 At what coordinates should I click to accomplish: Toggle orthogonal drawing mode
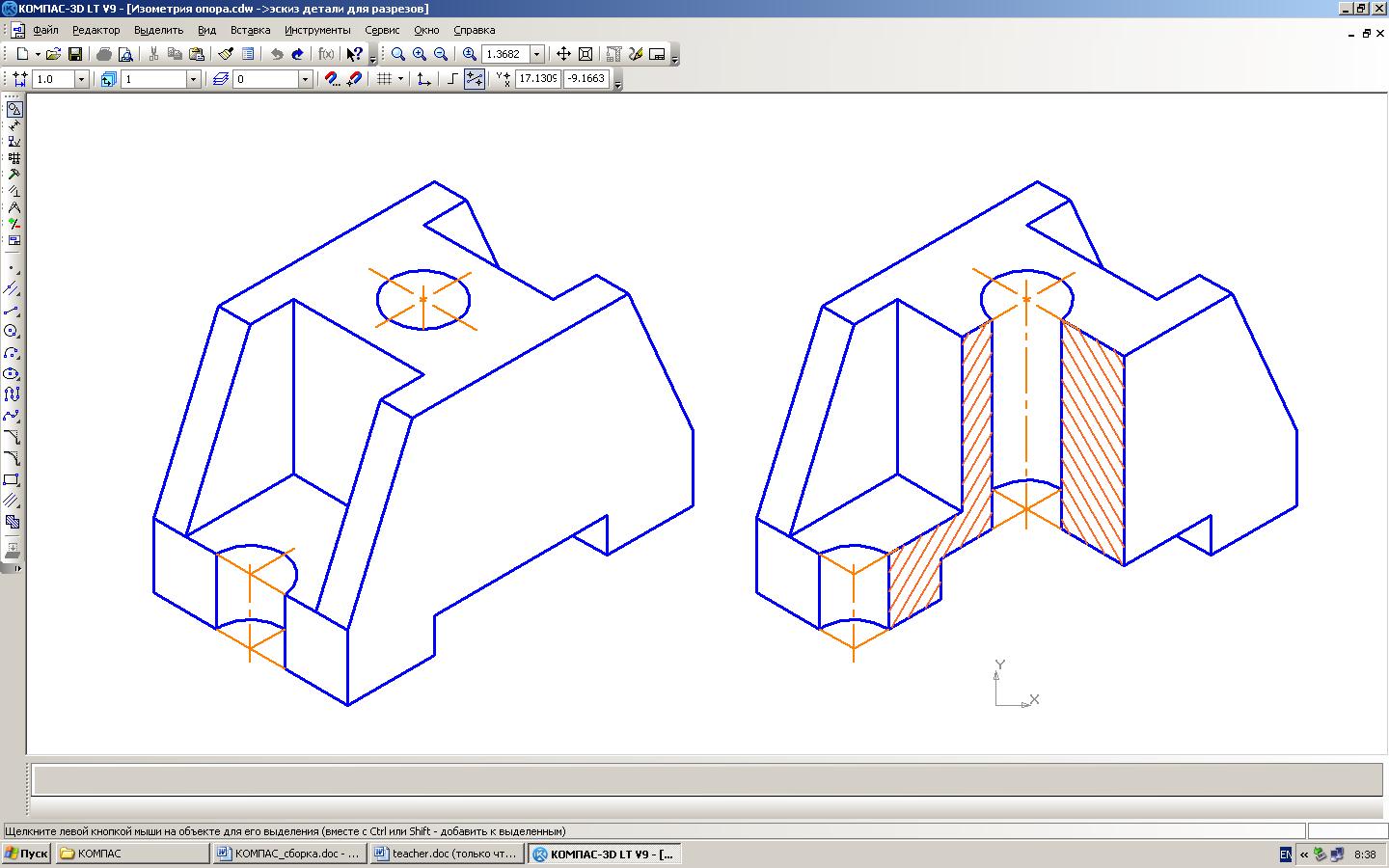pos(451,79)
